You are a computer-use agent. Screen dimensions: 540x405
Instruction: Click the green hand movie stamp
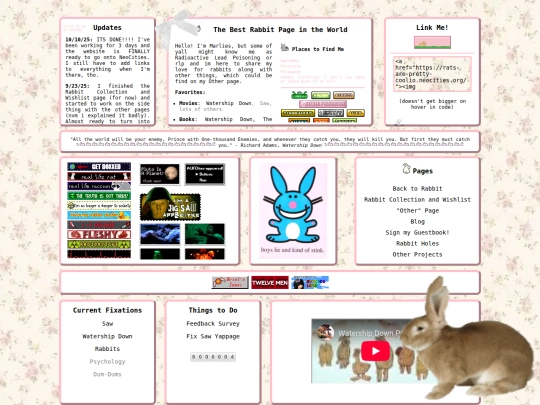[x=205, y=234]
